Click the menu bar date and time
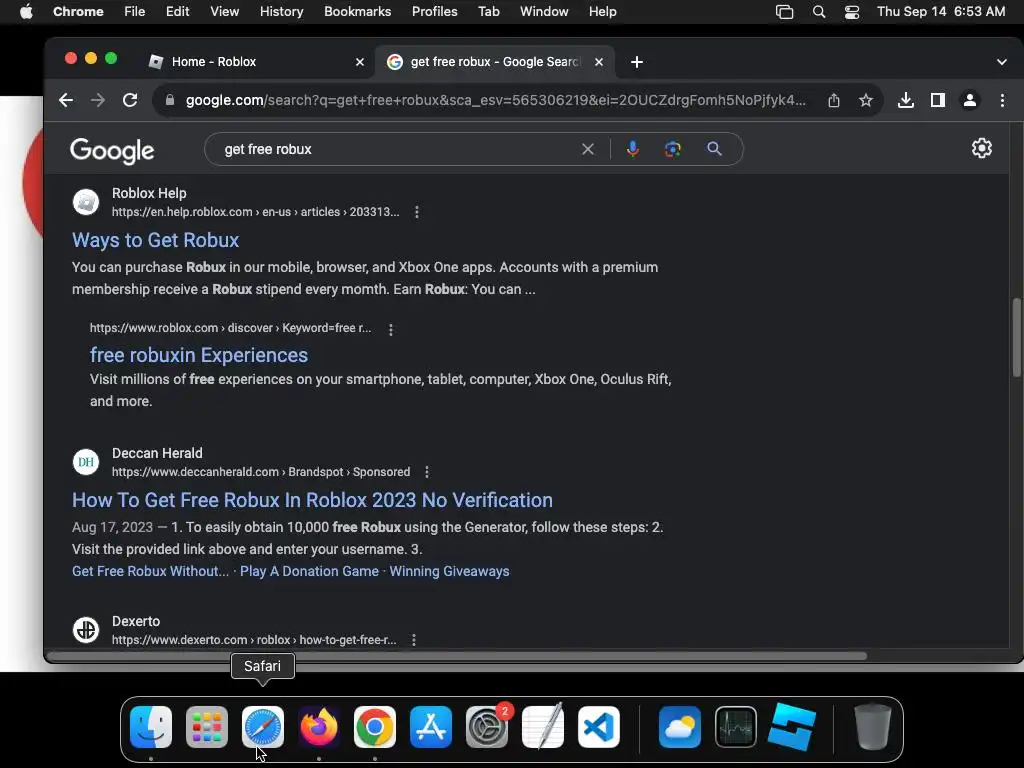Viewport: 1024px width, 768px height. pos(941,11)
